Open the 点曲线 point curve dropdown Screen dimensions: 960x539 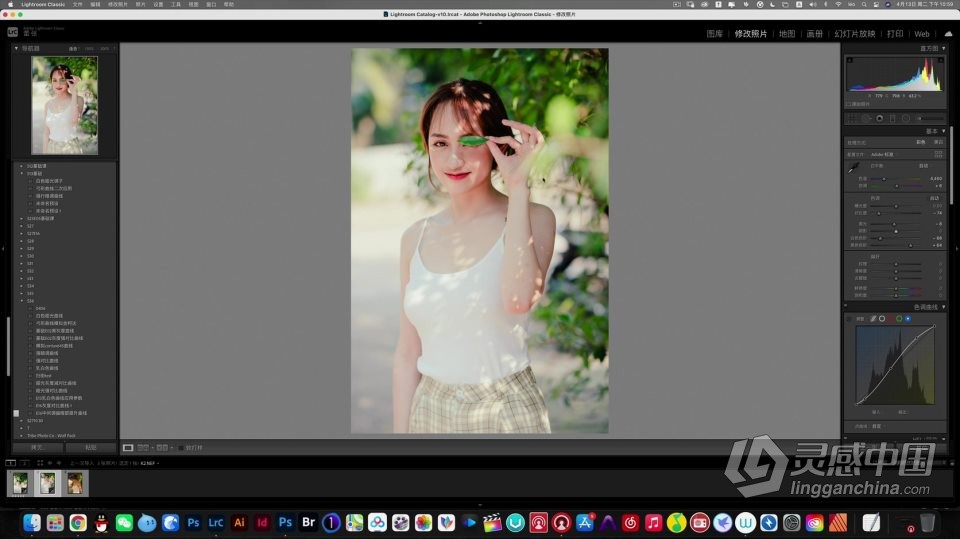[x=877, y=426]
